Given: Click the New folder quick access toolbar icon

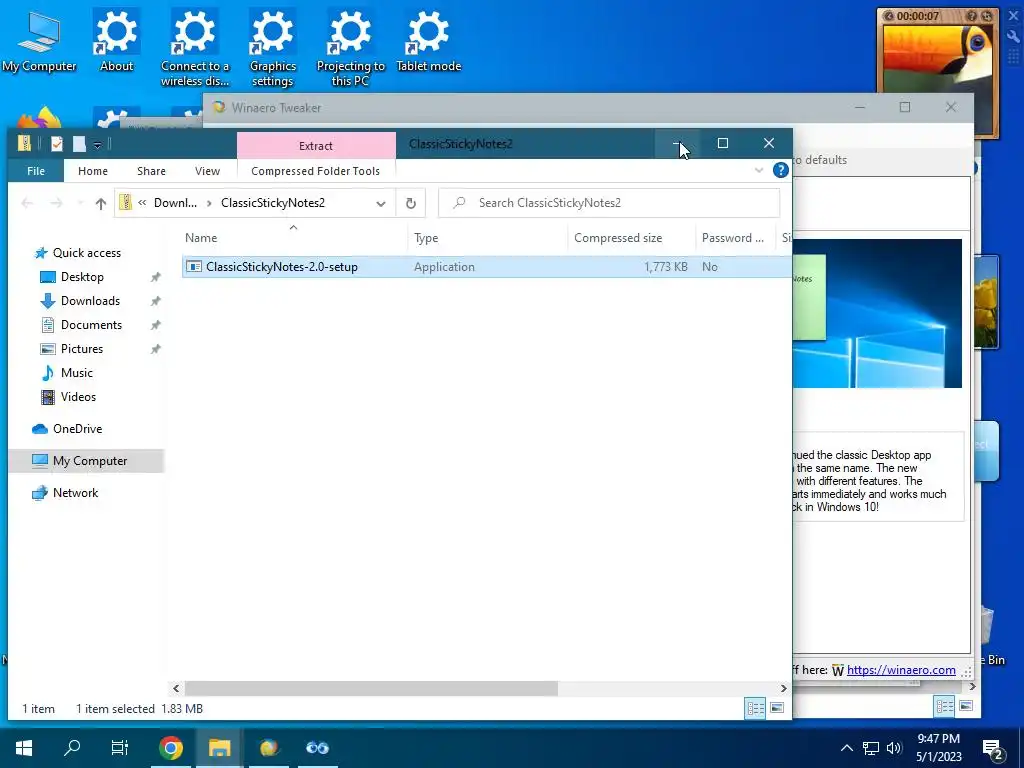Looking at the screenshot, I should click(x=79, y=144).
